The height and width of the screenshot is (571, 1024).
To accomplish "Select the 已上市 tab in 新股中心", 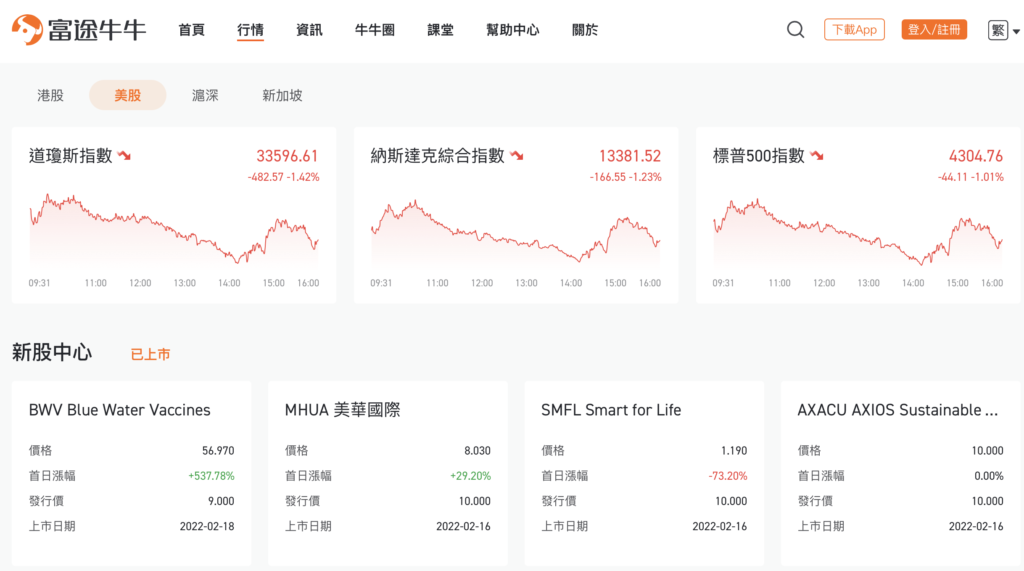I will pos(150,354).
